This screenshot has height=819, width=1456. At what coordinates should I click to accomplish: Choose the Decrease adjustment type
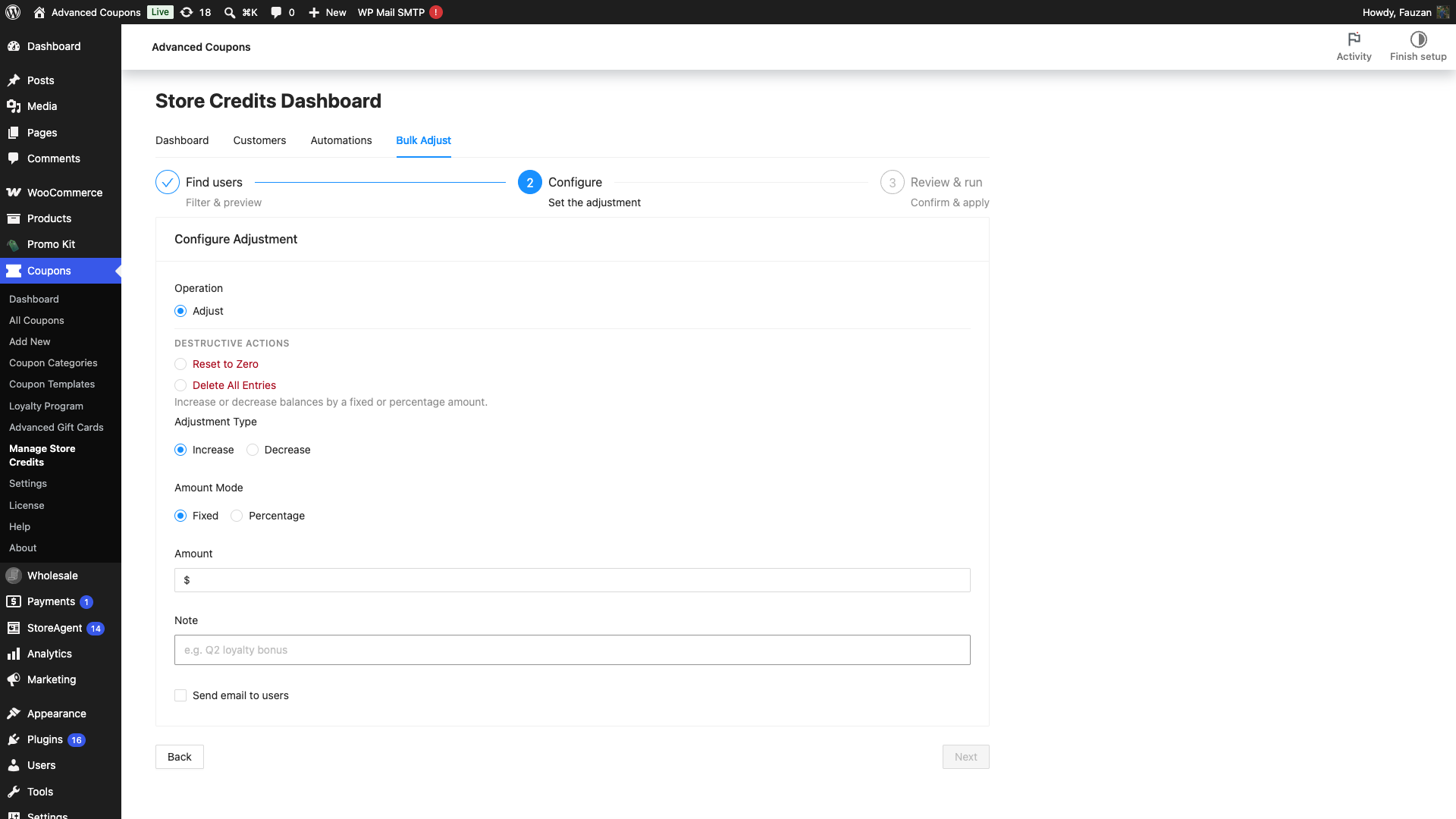253,450
